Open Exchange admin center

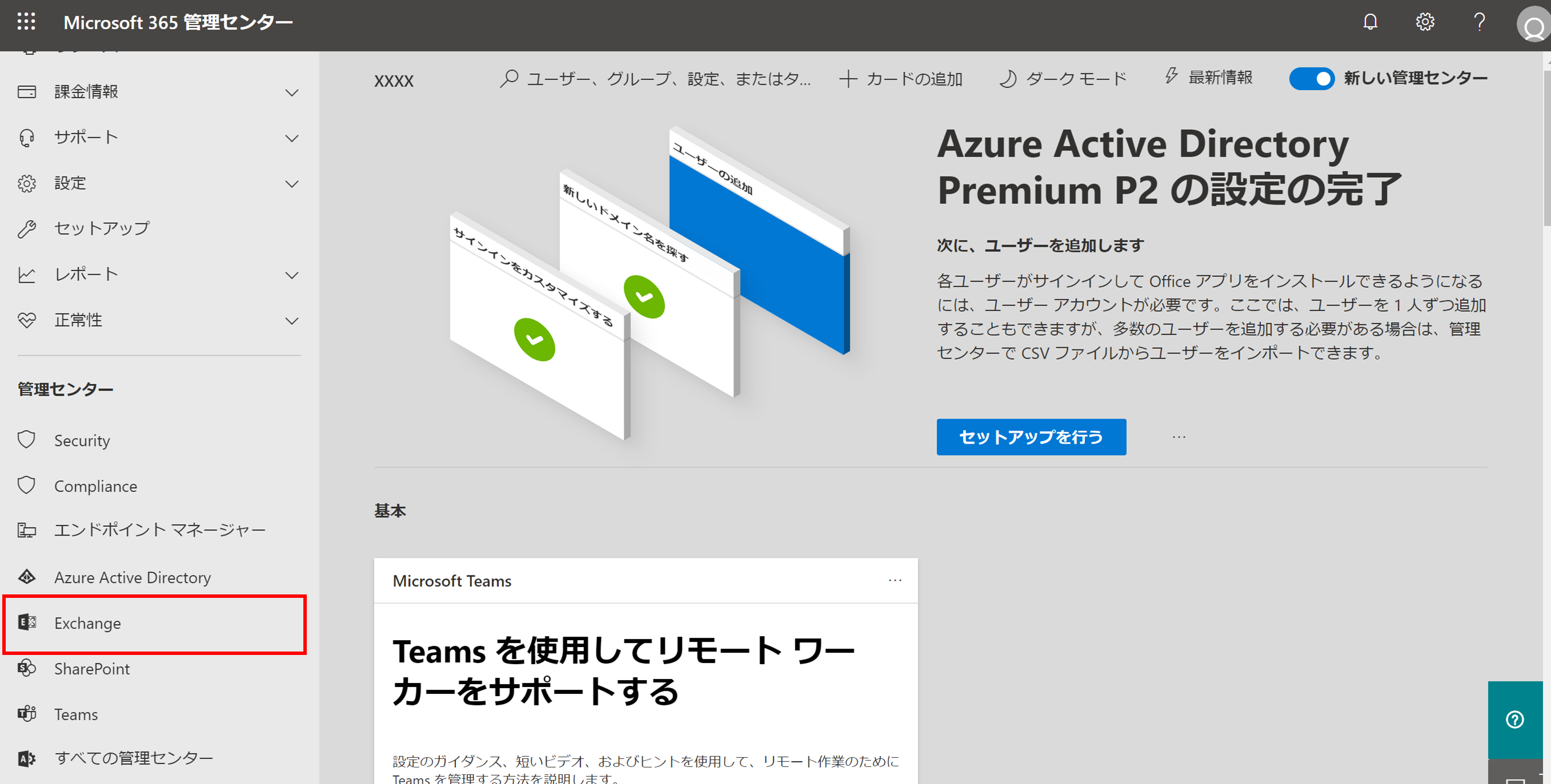(87, 623)
